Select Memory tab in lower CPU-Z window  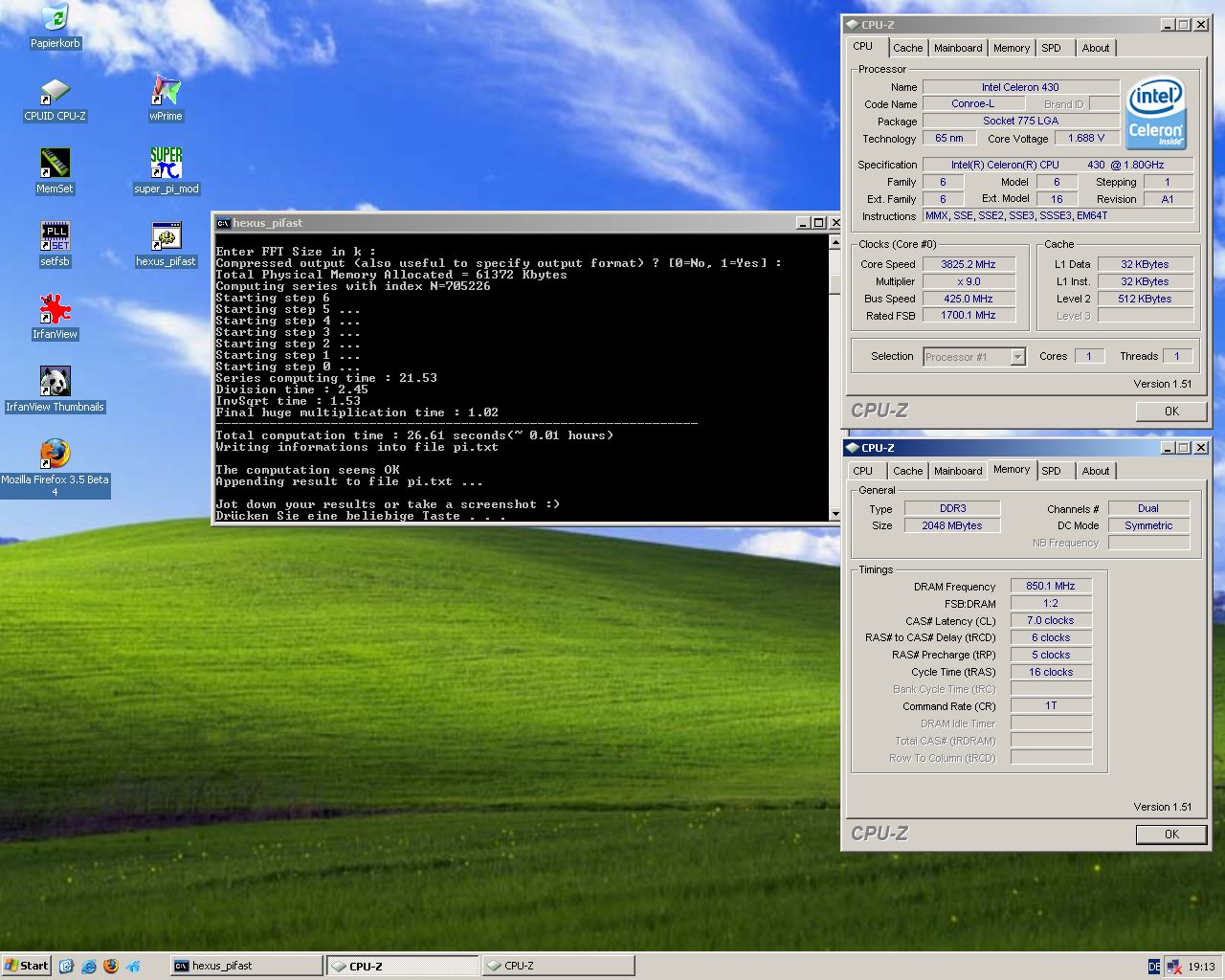pyautogui.click(x=1012, y=469)
